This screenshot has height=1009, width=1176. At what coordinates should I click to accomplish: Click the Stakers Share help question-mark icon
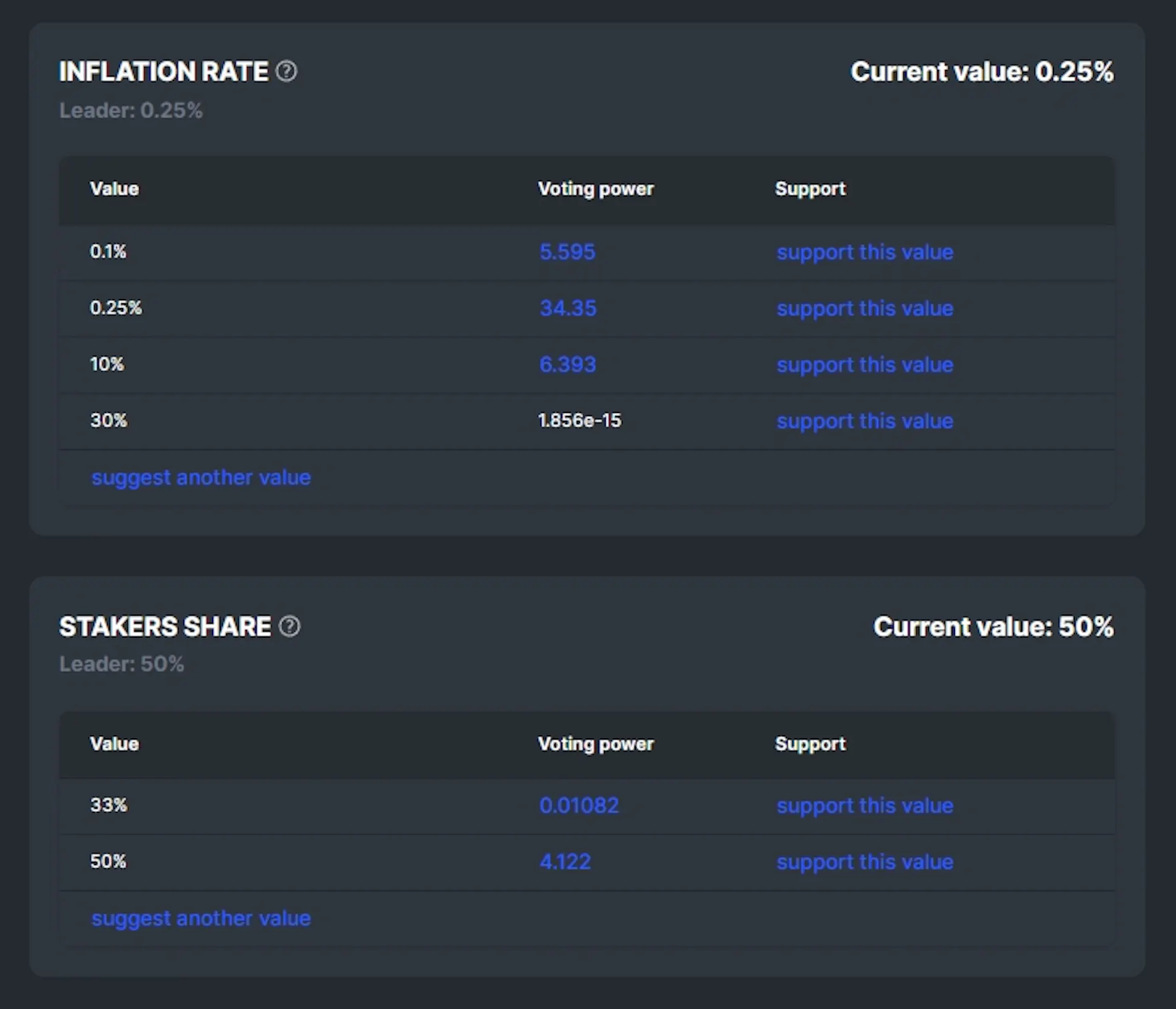point(289,626)
